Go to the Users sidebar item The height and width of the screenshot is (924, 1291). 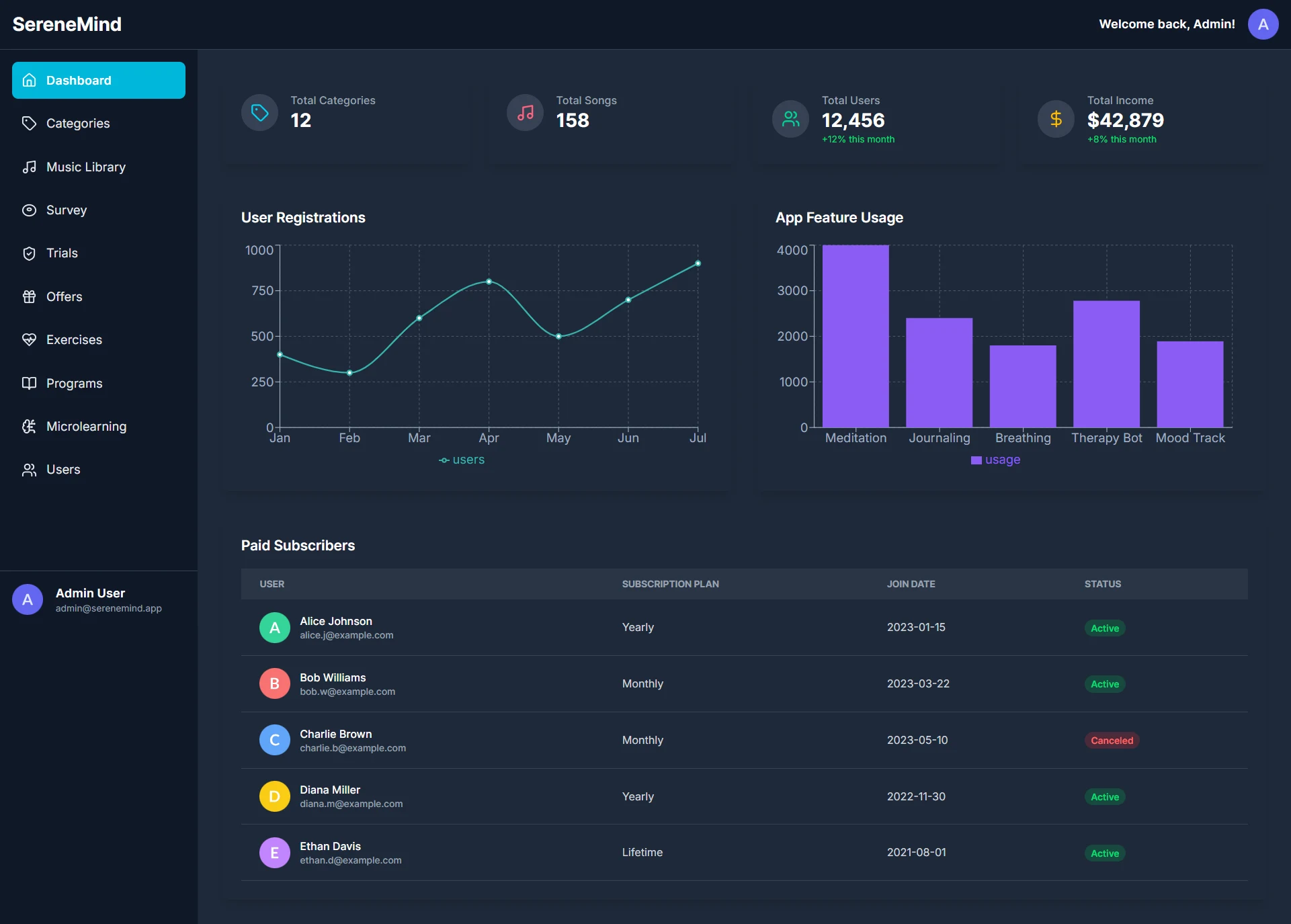[63, 470]
